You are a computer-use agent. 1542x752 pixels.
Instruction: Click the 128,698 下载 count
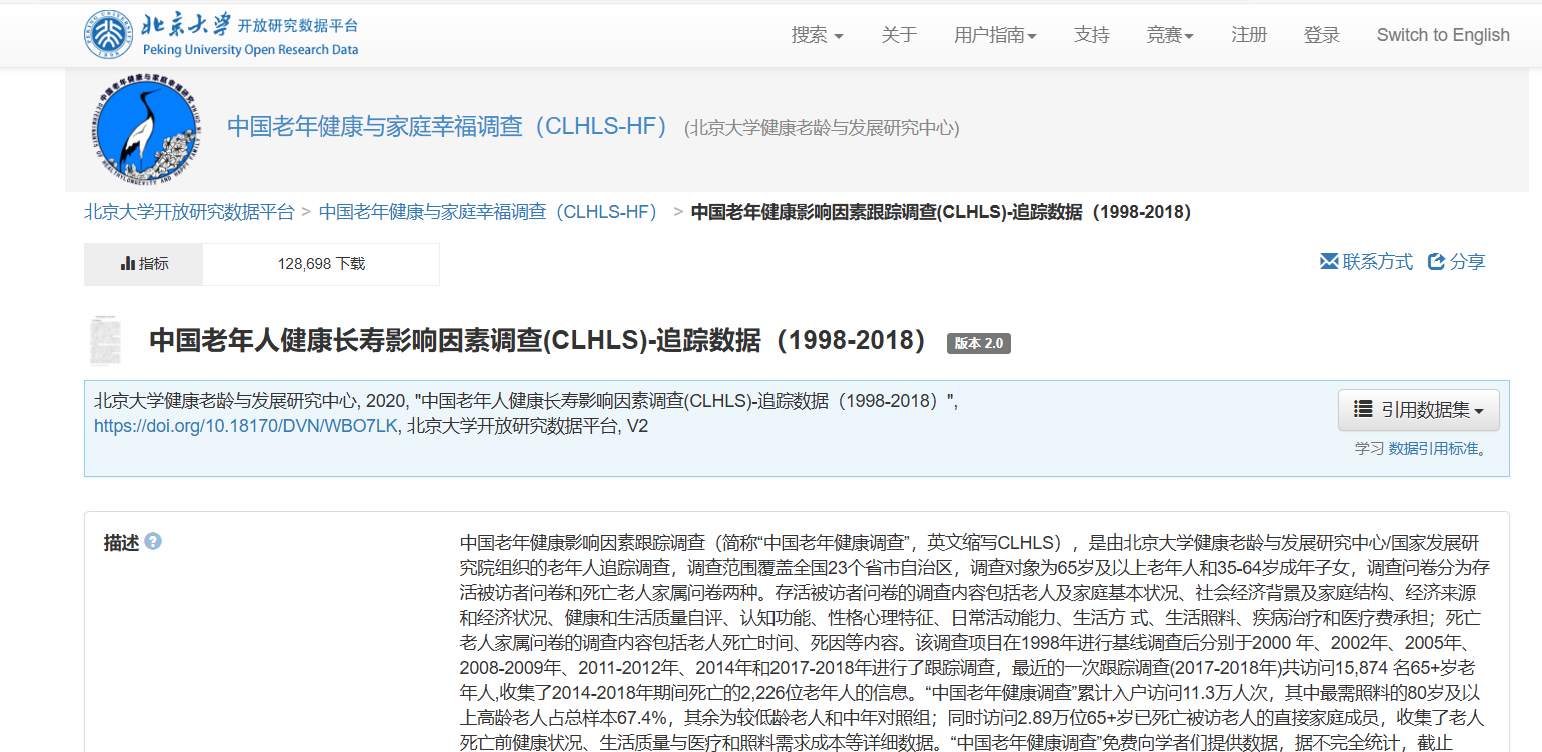321,264
